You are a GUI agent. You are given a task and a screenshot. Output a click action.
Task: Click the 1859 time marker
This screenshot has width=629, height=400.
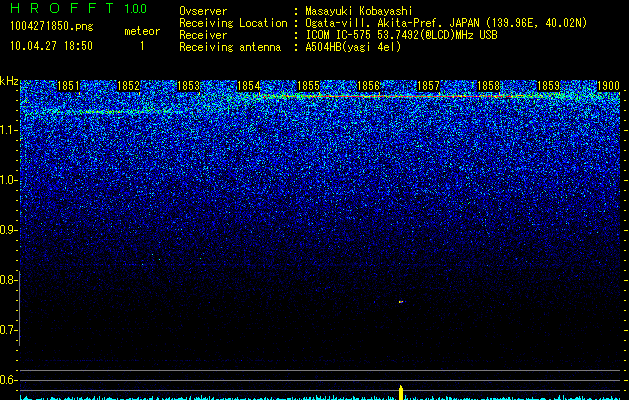click(548, 86)
